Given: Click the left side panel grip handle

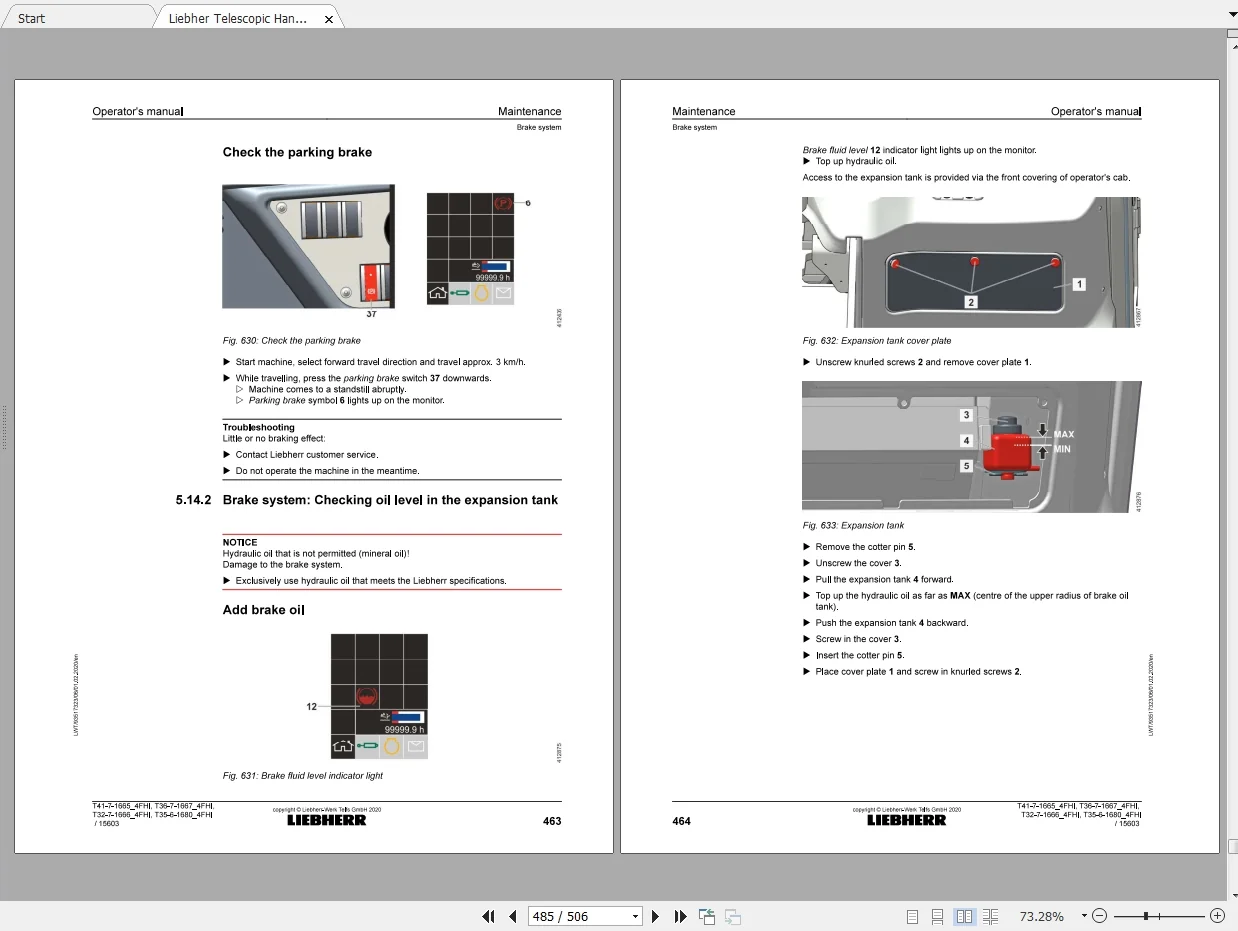Looking at the screenshot, I should (x=4, y=427).
